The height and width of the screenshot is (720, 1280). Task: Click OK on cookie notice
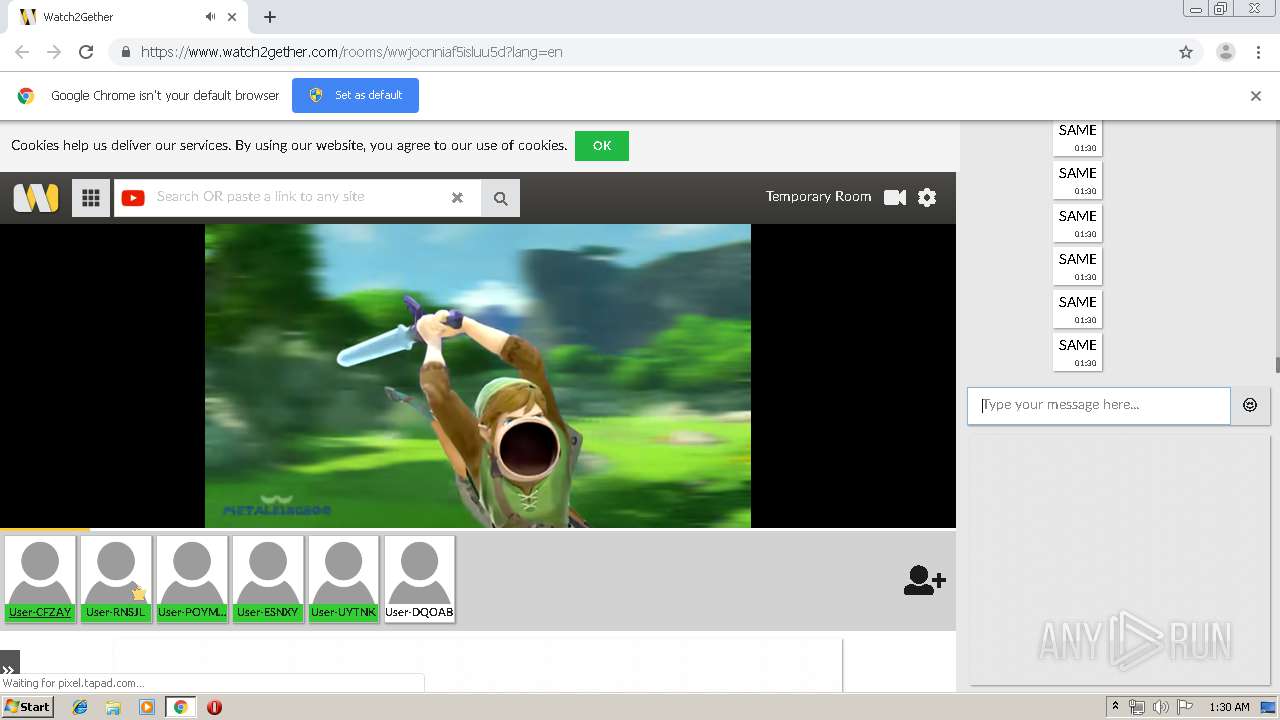pos(602,146)
